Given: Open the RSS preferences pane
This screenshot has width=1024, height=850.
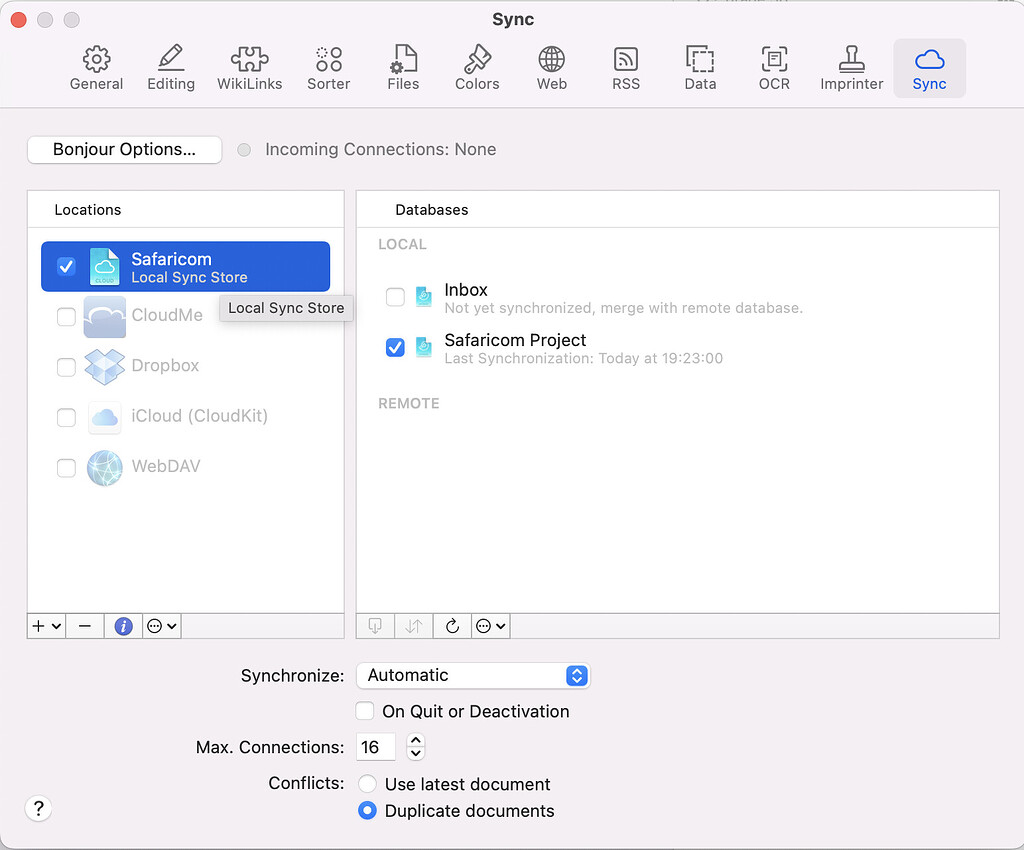Looking at the screenshot, I should click(x=625, y=65).
